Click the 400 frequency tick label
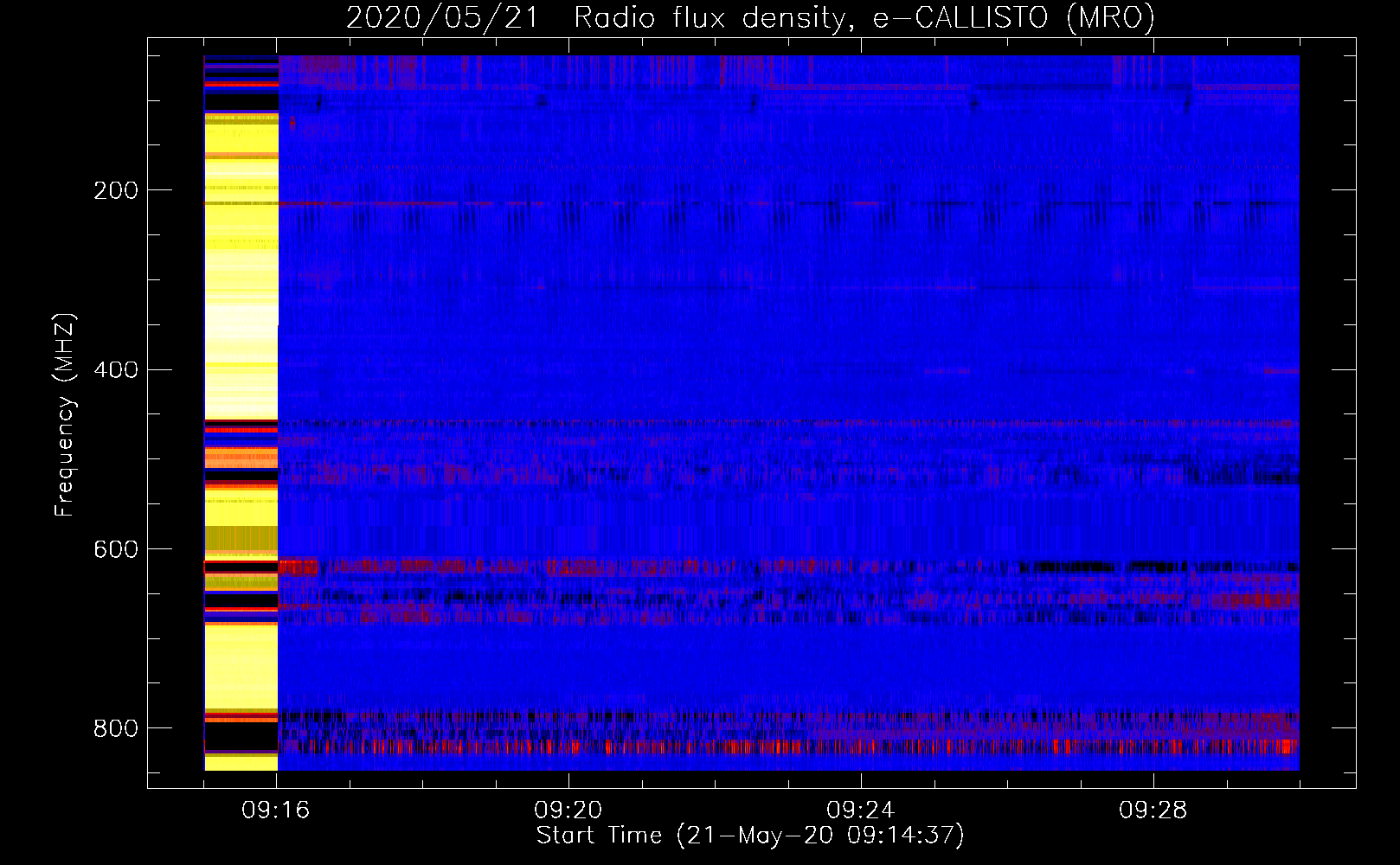 (x=116, y=370)
